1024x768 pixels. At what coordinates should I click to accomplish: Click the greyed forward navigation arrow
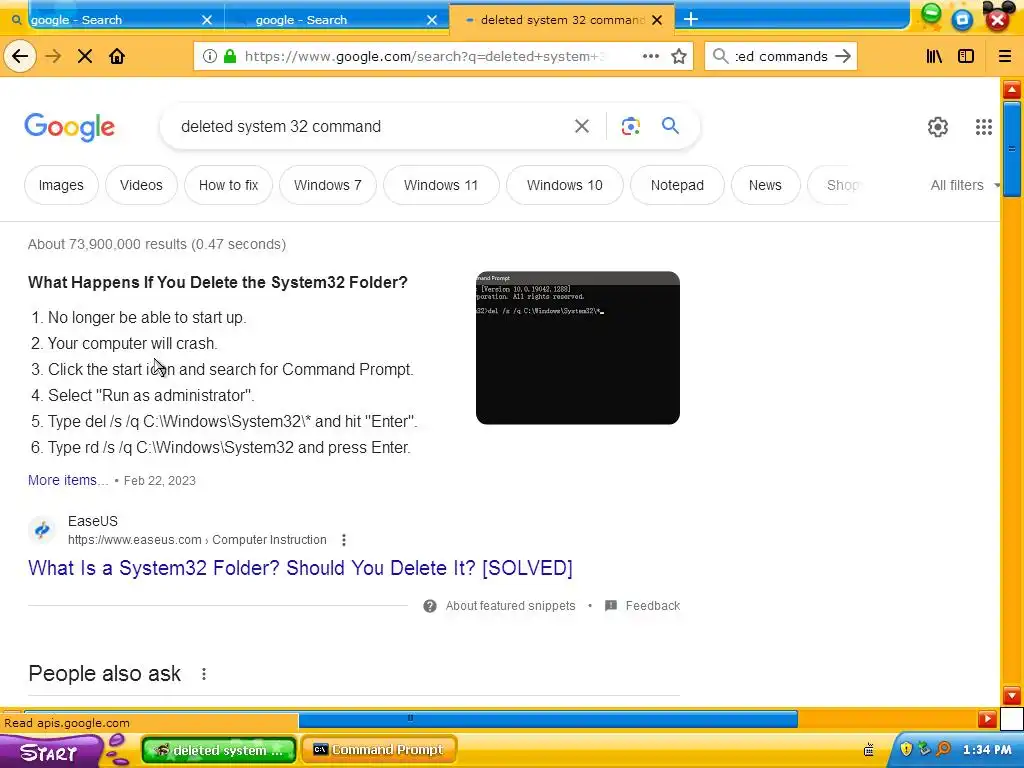53,56
